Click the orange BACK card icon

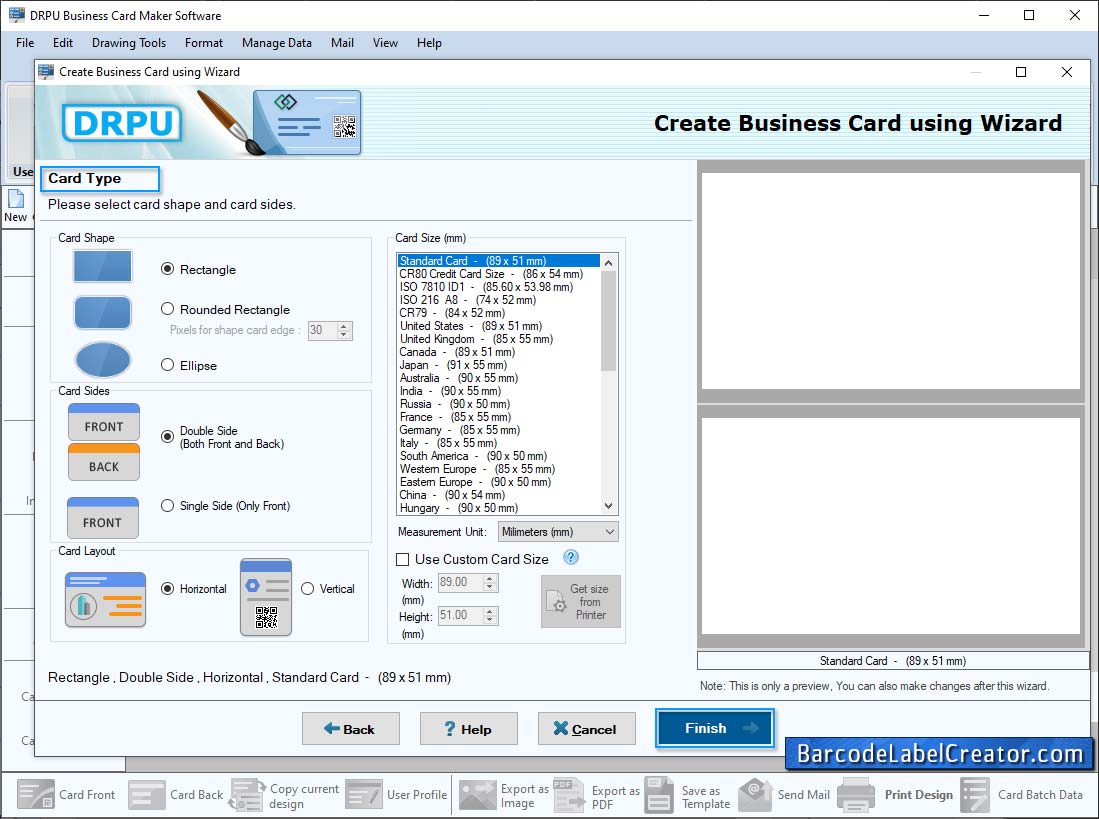coord(104,462)
